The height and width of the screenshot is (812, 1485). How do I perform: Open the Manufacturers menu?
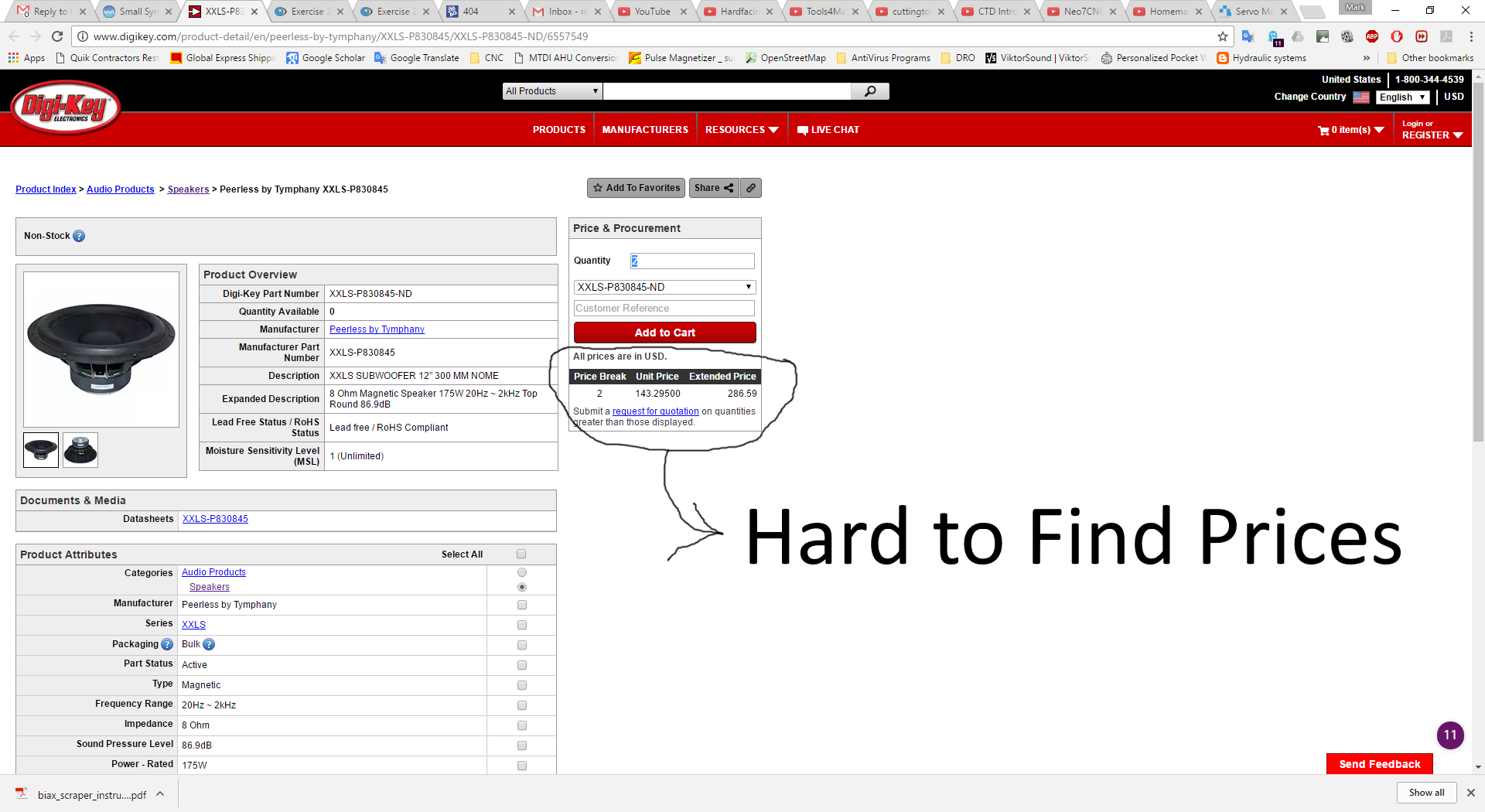tap(645, 130)
